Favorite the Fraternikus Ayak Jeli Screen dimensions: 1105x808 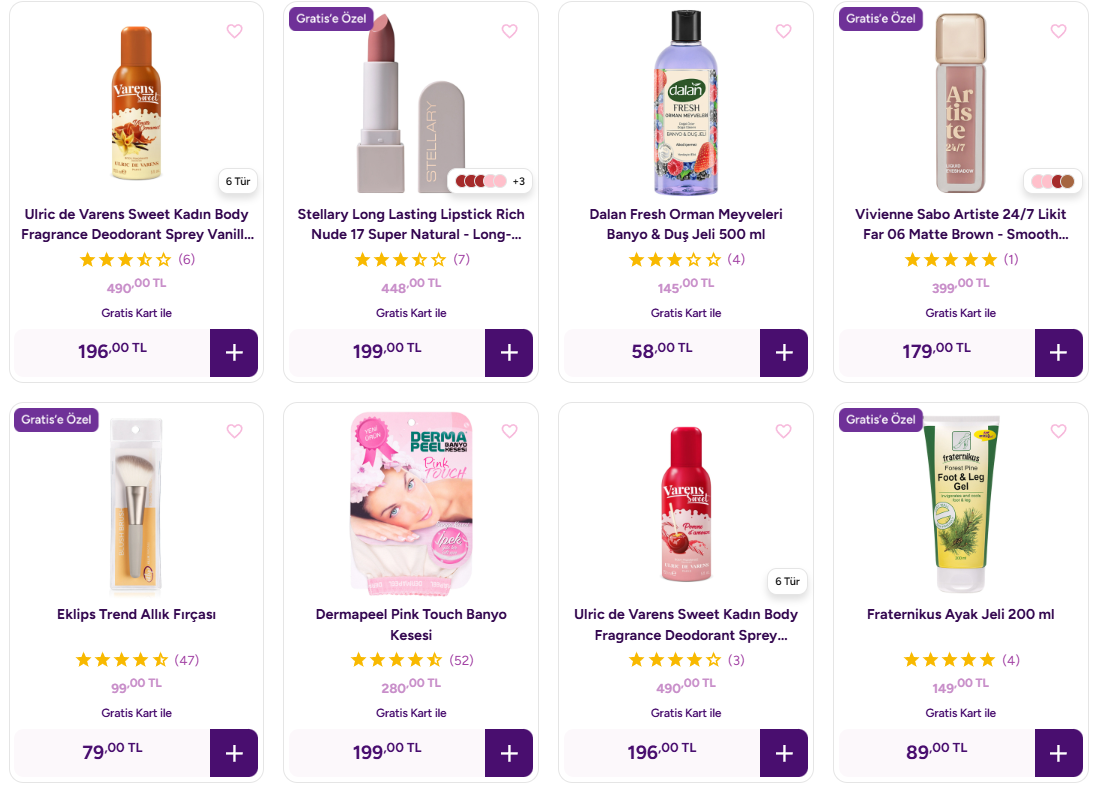click(1058, 431)
